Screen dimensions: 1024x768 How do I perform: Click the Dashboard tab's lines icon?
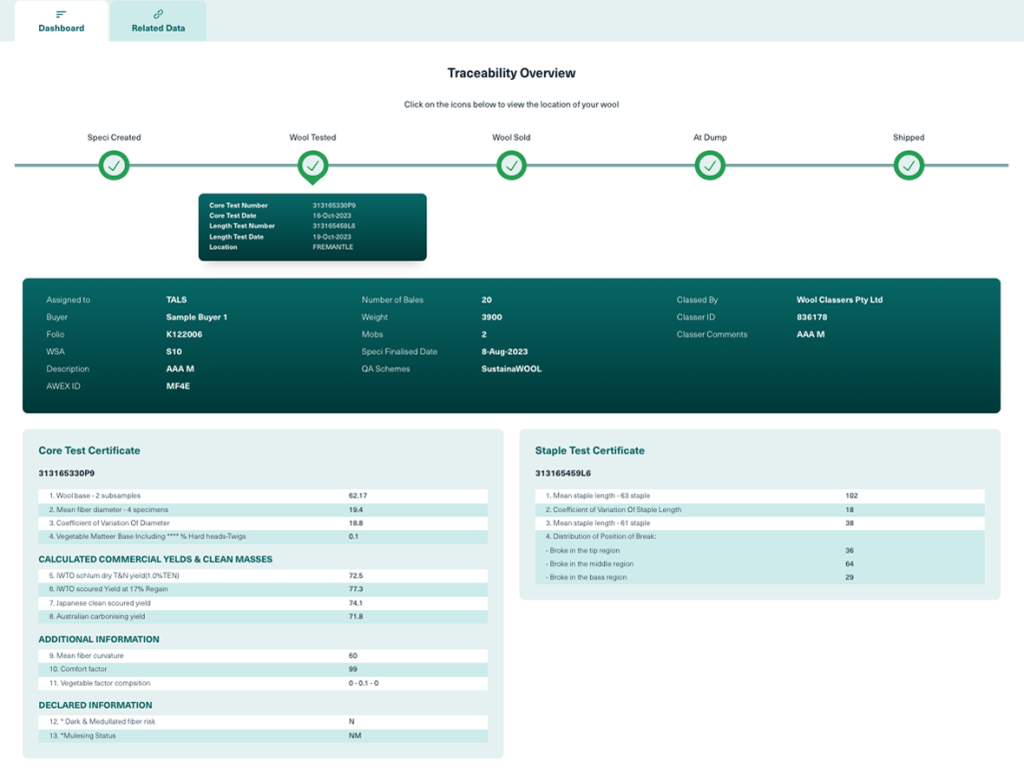pyautogui.click(x=61, y=14)
